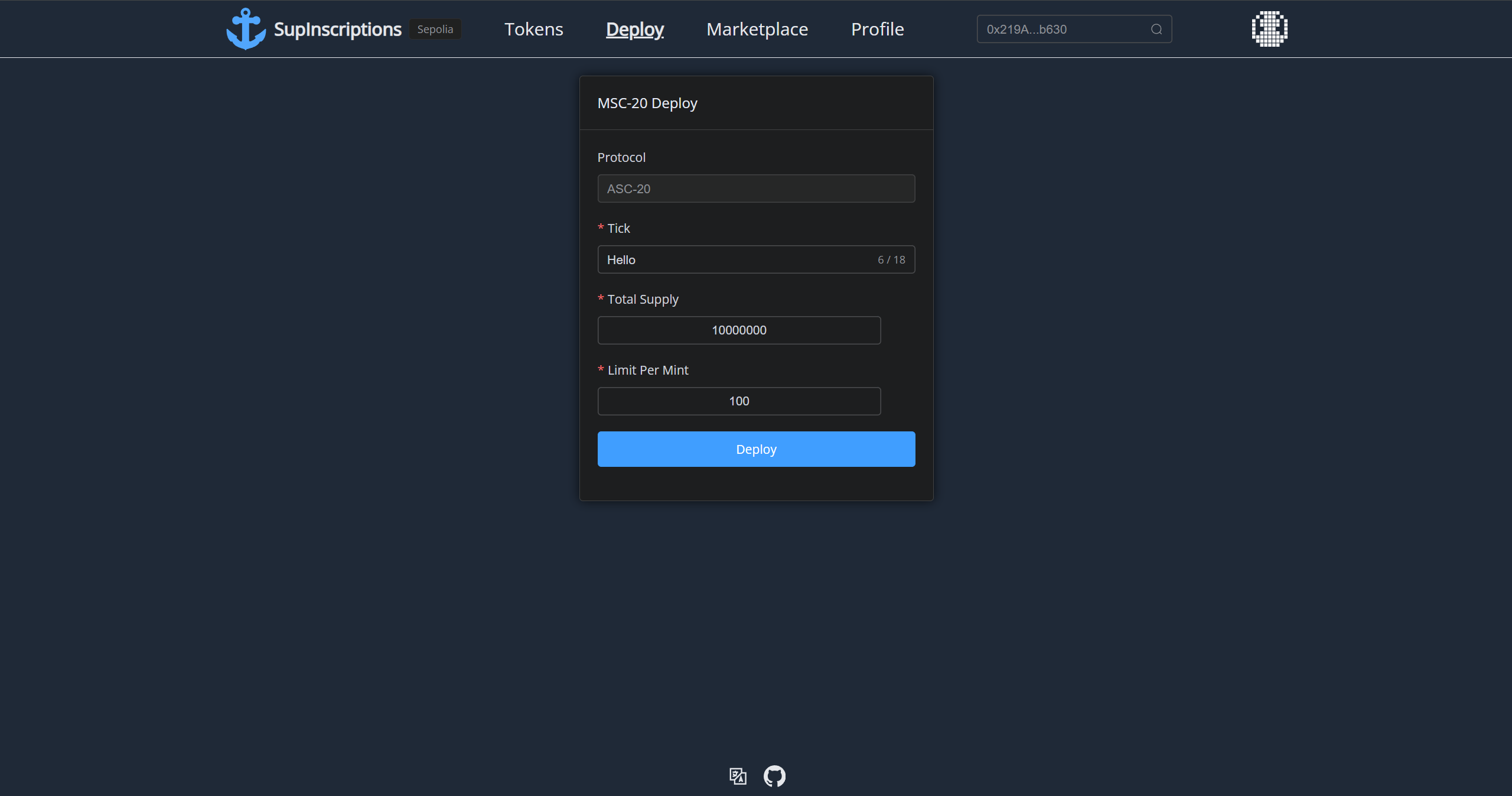
Task: Select the Deploy navigation tab
Action: [x=635, y=29]
